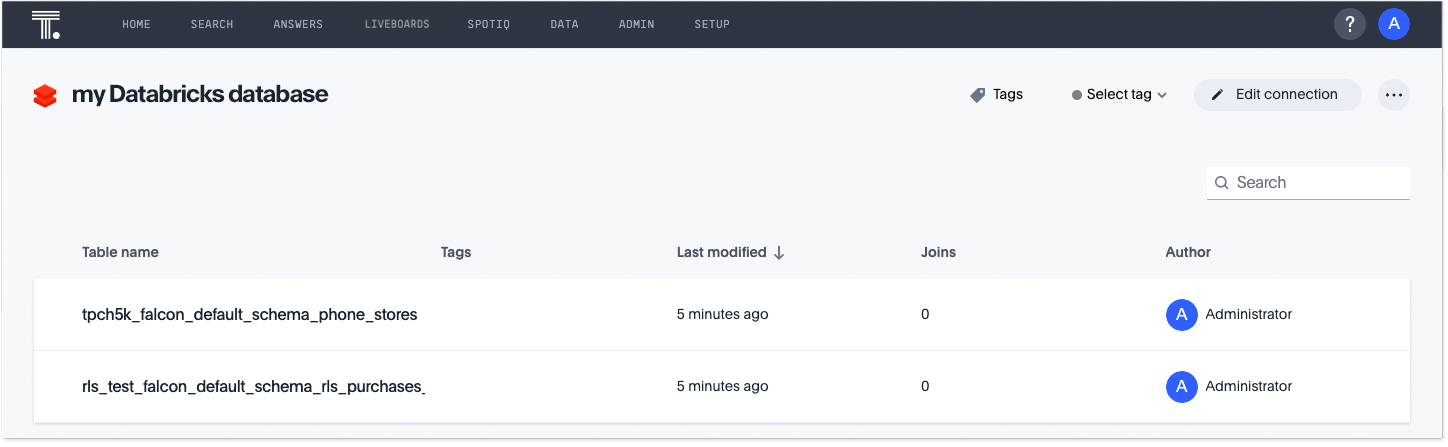
Task: Click the Tags label icon
Action: pyautogui.click(x=978, y=95)
